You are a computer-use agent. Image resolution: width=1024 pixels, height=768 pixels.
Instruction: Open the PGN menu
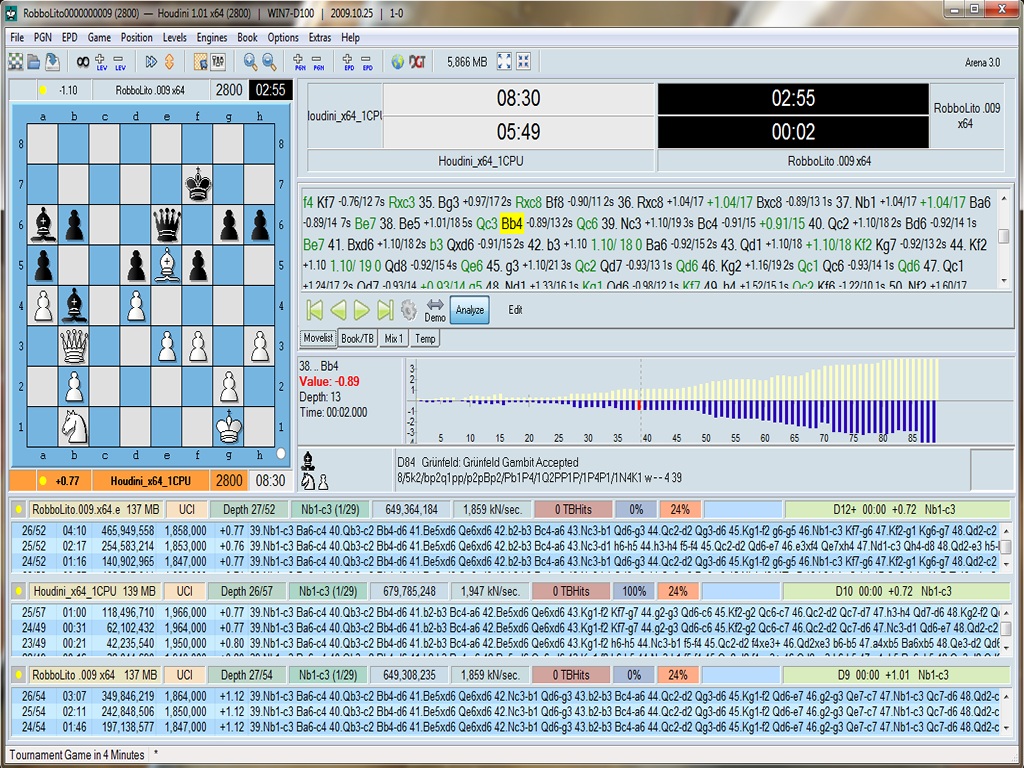click(x=42, y=37)
